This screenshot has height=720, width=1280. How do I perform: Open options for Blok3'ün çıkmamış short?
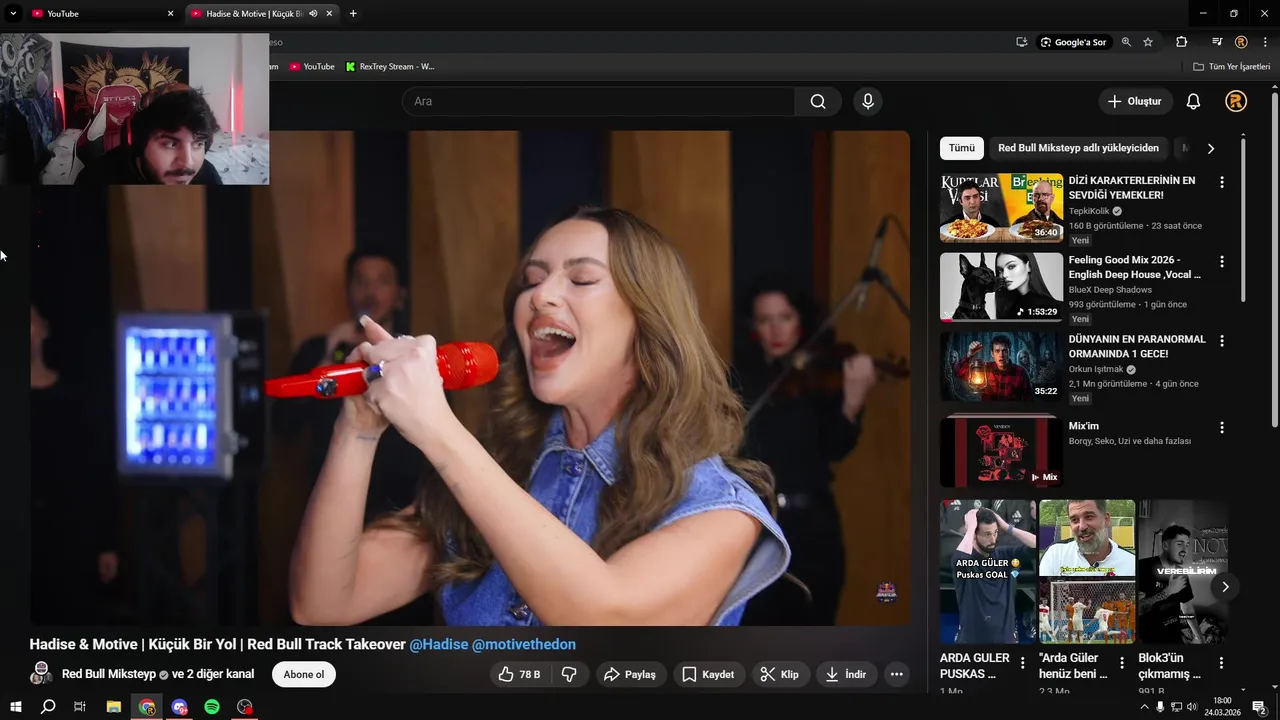coord(1221,662)
